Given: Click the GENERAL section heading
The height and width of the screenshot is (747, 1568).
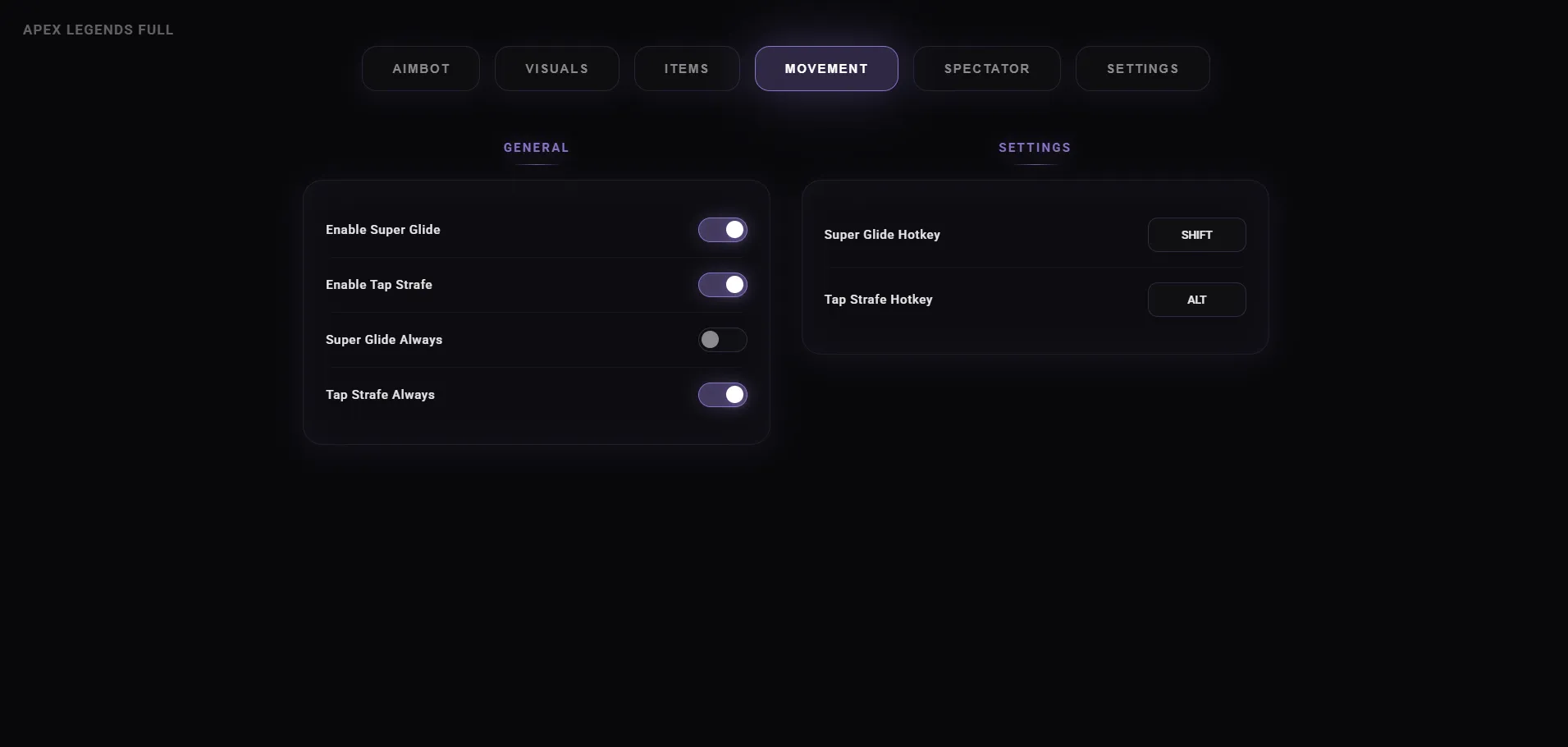Looking at the screenshot, I should (x=537, y=148).
